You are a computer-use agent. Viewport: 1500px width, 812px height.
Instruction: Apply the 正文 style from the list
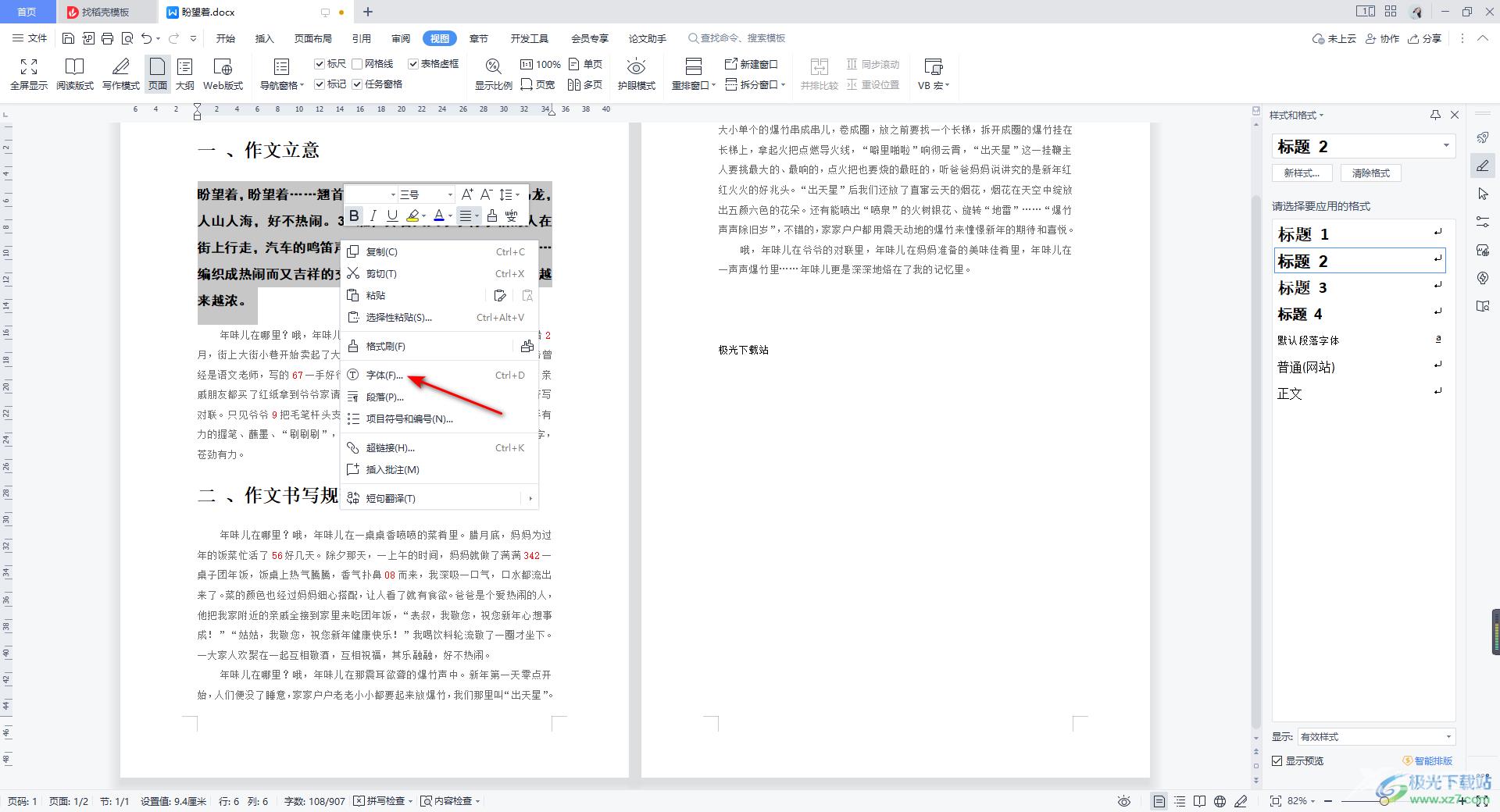[x=1359, y=394]
